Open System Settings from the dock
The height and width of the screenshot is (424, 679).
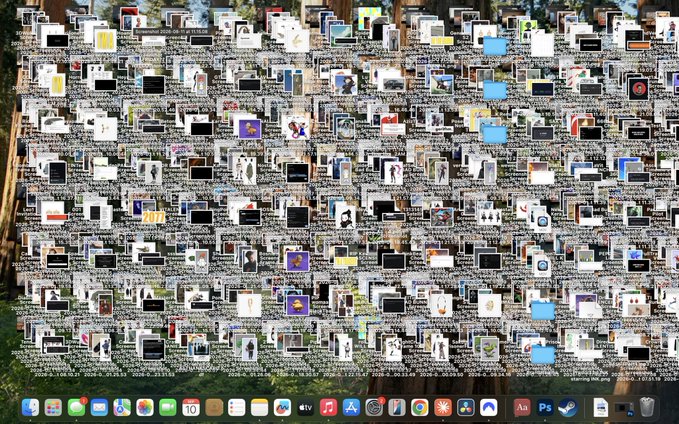click(374, 408)
